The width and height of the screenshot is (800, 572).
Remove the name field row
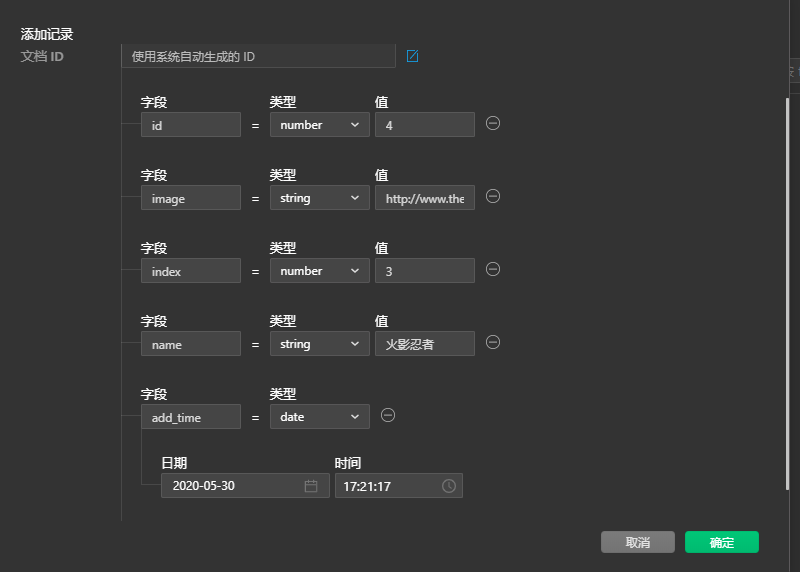[x=492, y=342]
